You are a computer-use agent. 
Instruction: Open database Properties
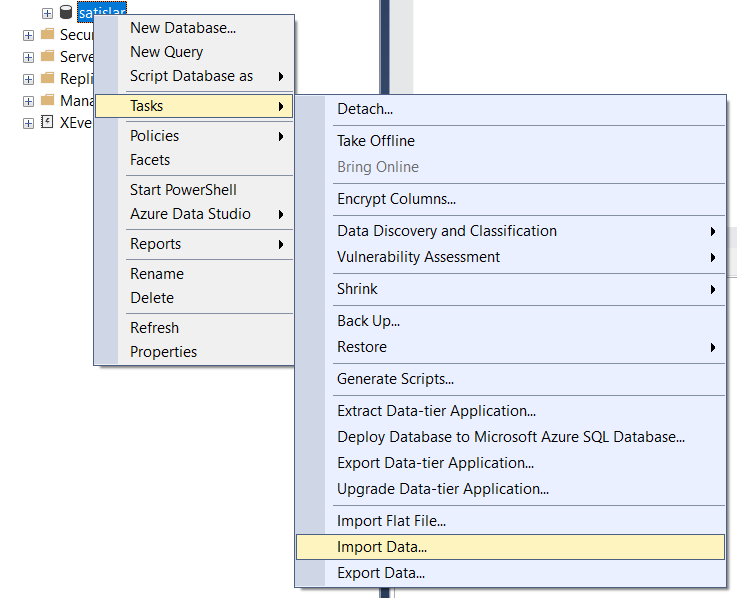pos(194,352)
